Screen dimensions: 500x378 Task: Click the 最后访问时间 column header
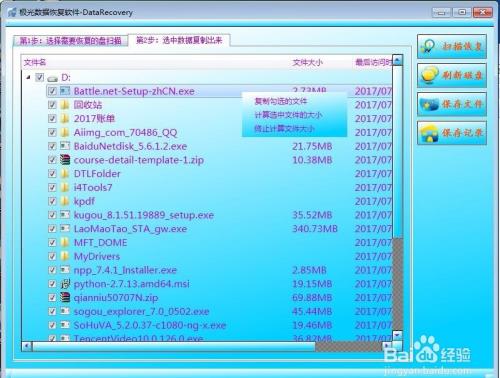373,62
